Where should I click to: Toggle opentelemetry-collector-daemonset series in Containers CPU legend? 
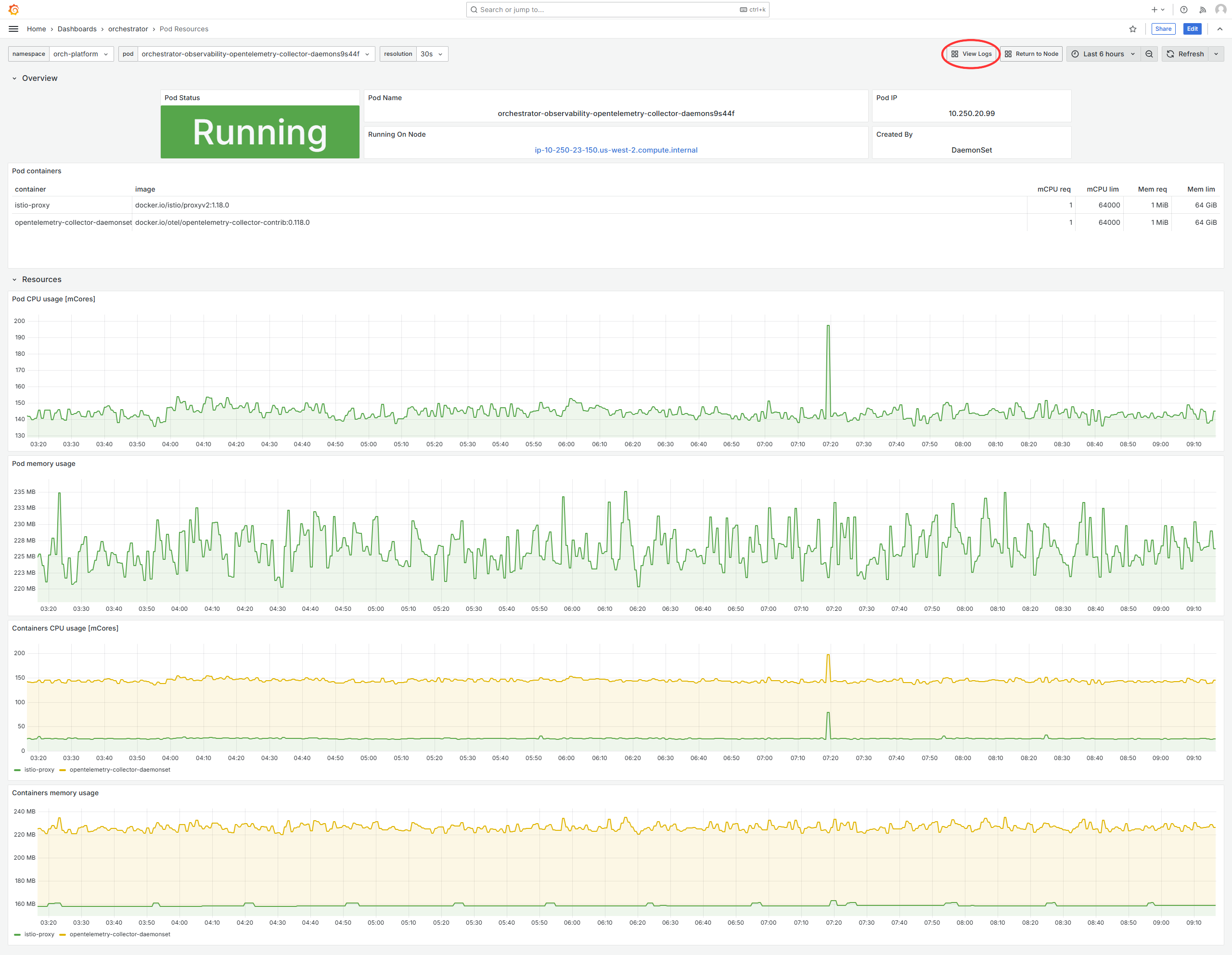[119, 769]
